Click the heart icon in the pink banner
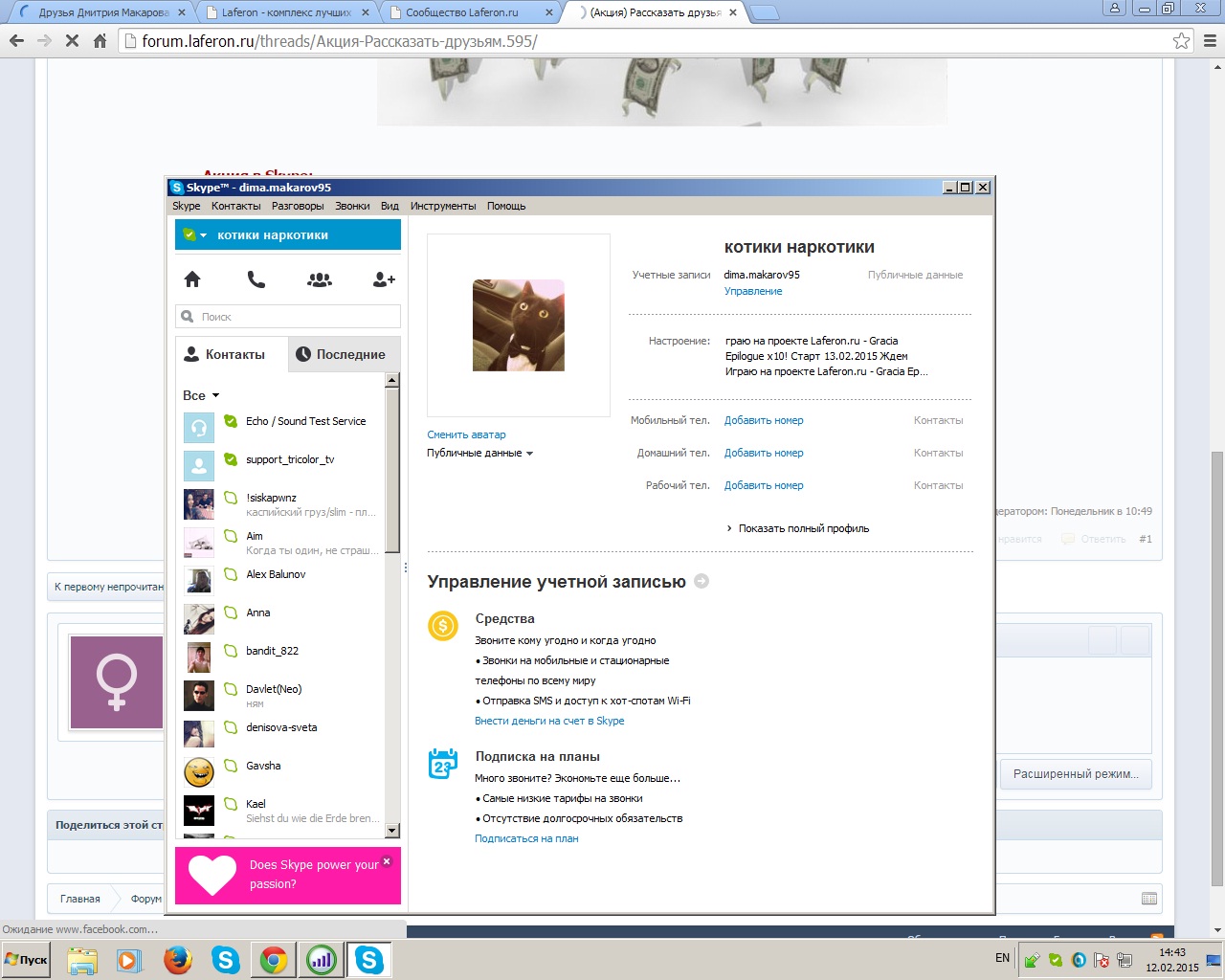This screenshot has width=1225, height=980. tap(212, 875)
